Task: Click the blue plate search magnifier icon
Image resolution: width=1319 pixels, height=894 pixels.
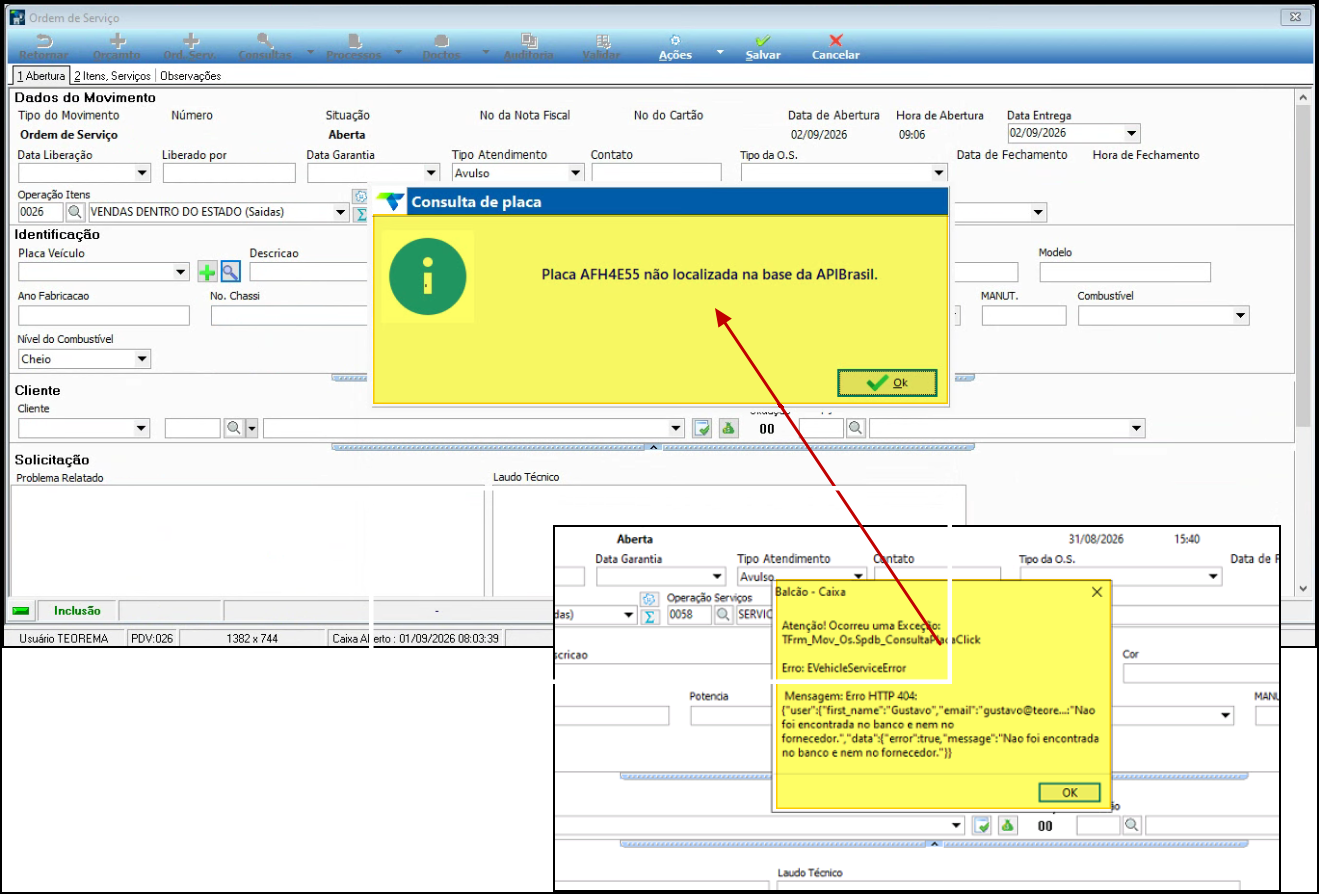Action: (x=231, y=272)
